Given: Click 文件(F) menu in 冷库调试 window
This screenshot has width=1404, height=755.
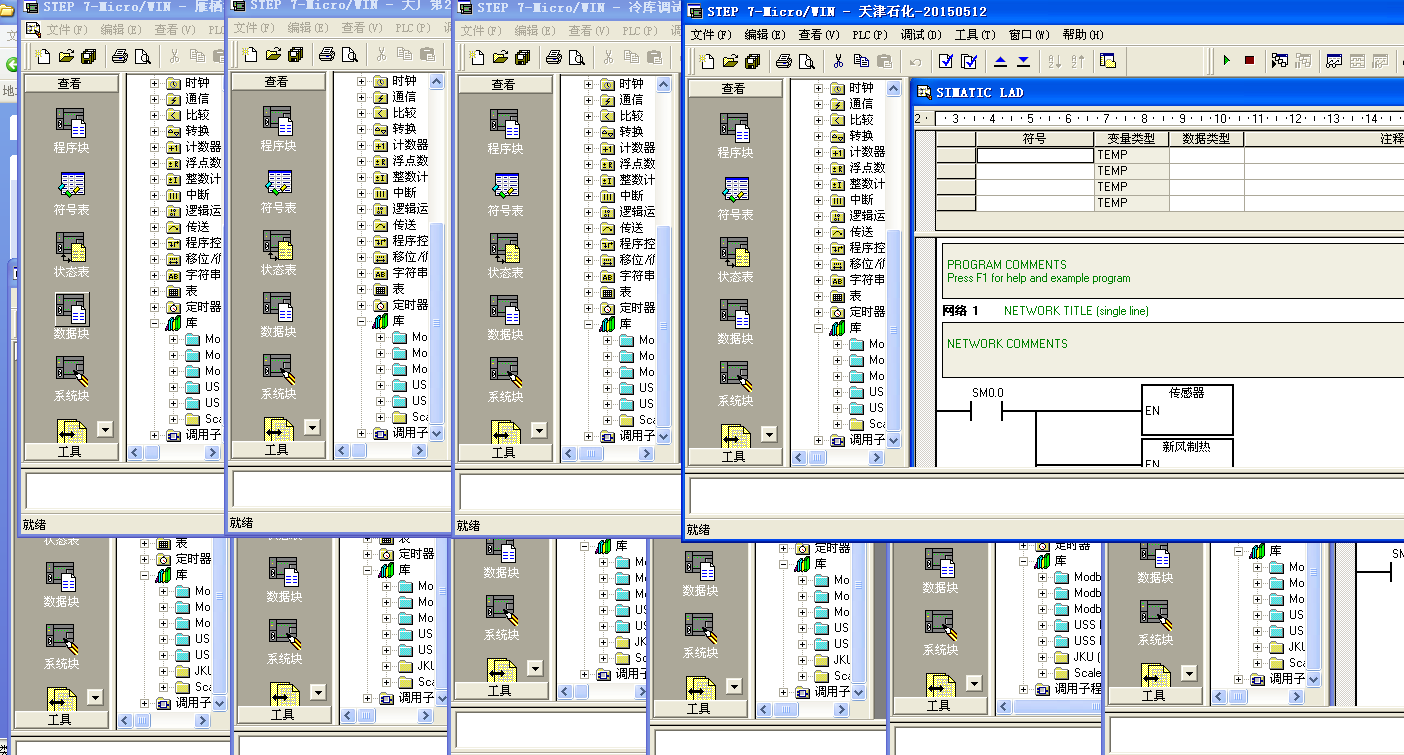Looking at the screenshot, I should pyautogui.click(x=481, y=31).
